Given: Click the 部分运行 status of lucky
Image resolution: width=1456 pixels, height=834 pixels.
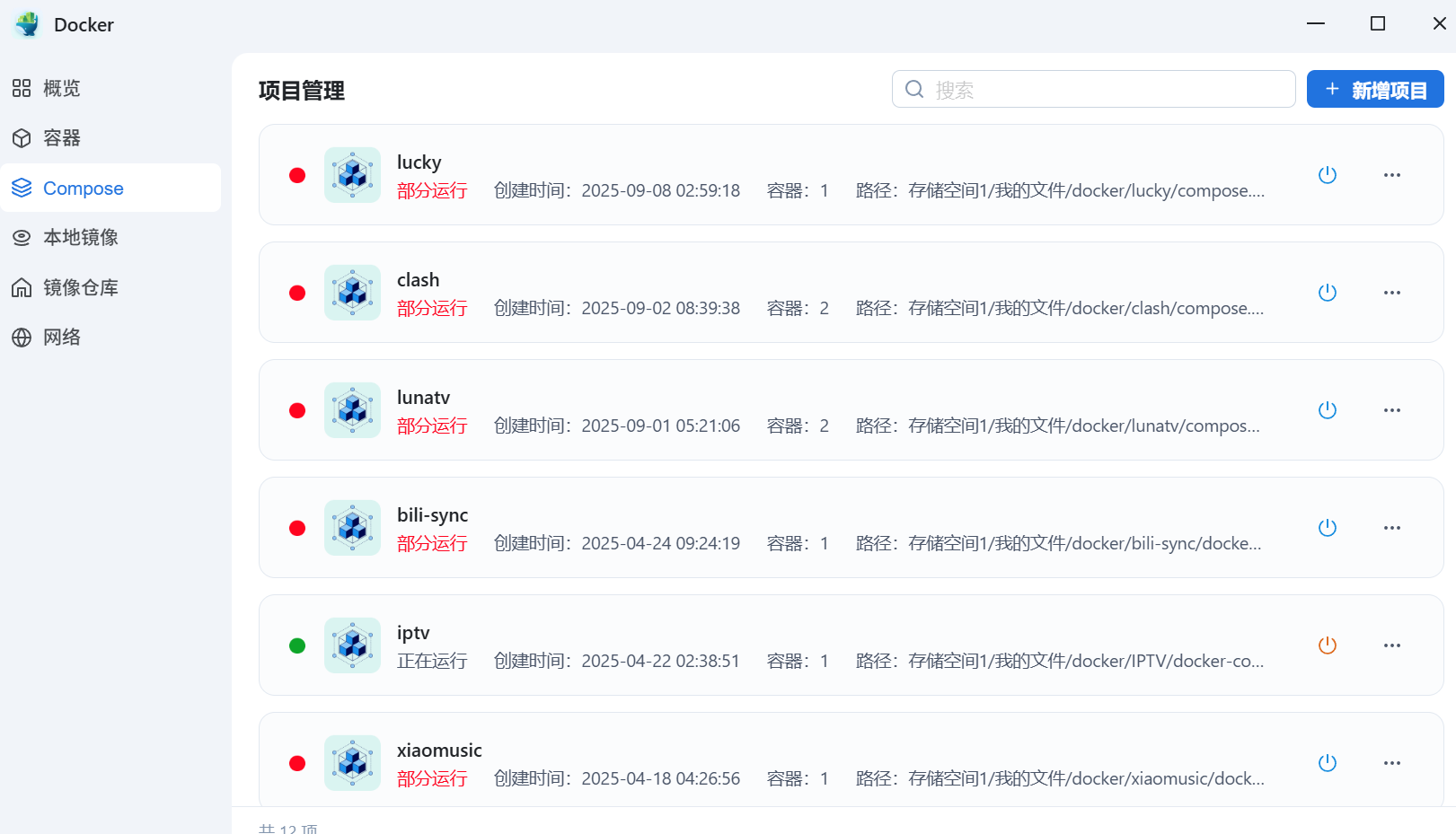Looking at the screenshot, I should tap(432, 190).
